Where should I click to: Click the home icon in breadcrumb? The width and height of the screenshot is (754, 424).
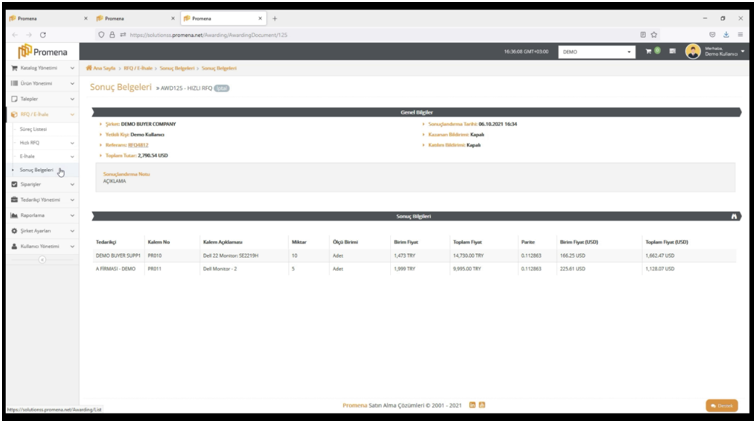tap(89, 68)
